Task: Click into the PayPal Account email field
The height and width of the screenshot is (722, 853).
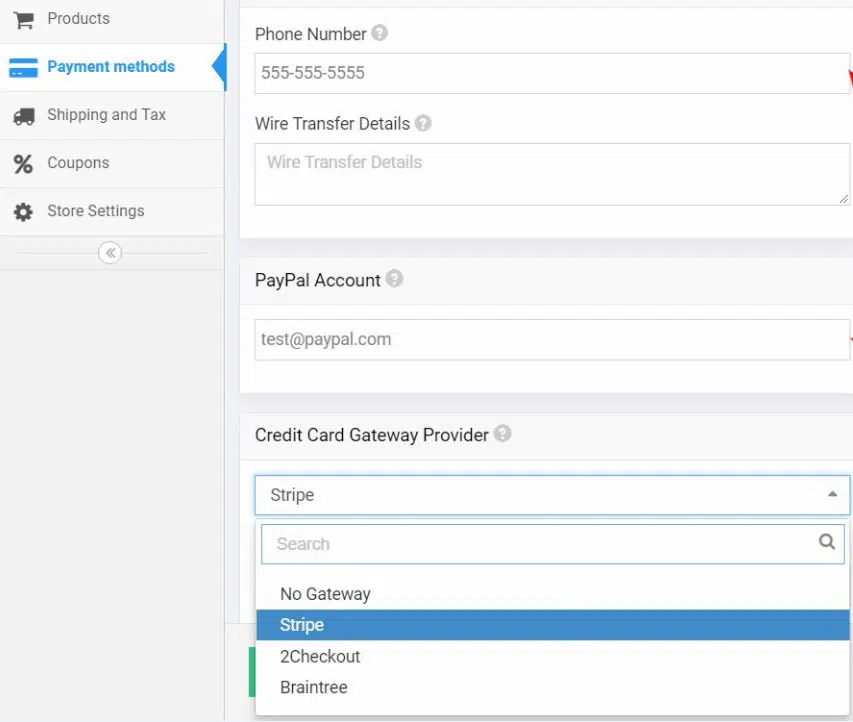Action: coord(550,340)
